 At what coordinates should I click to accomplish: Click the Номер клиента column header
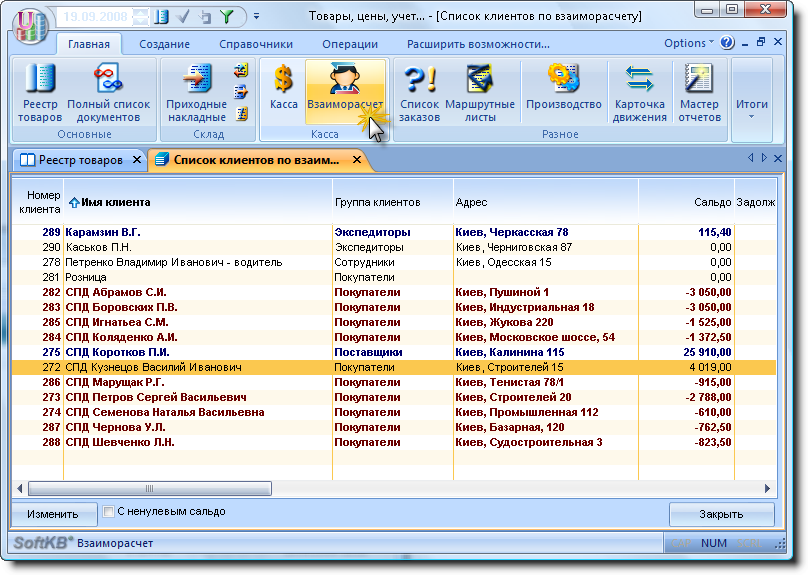pyautogui.click(x=38, y=202)
